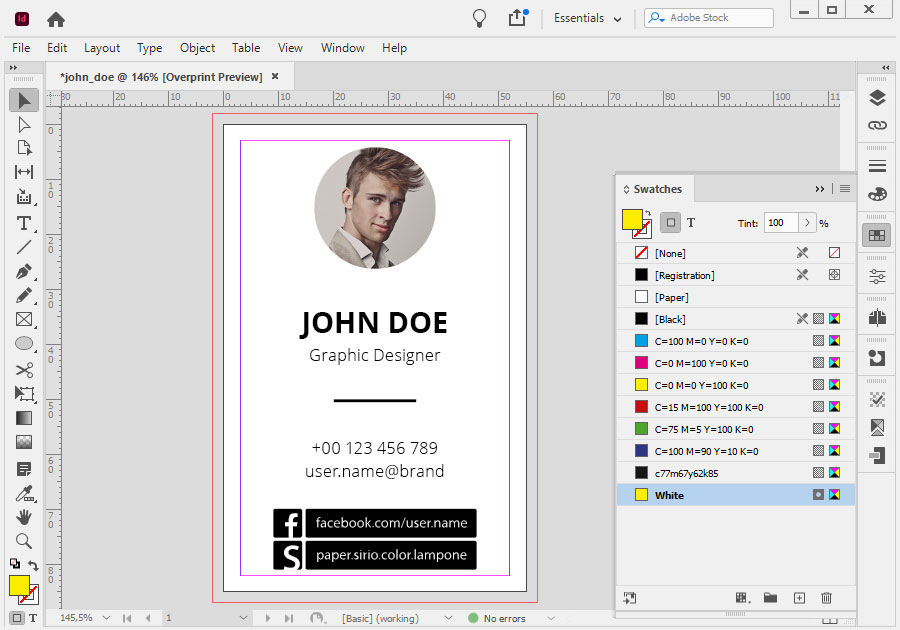Select the Direct Selection tool
Viewport: 900px width, 630px height.
24,125
